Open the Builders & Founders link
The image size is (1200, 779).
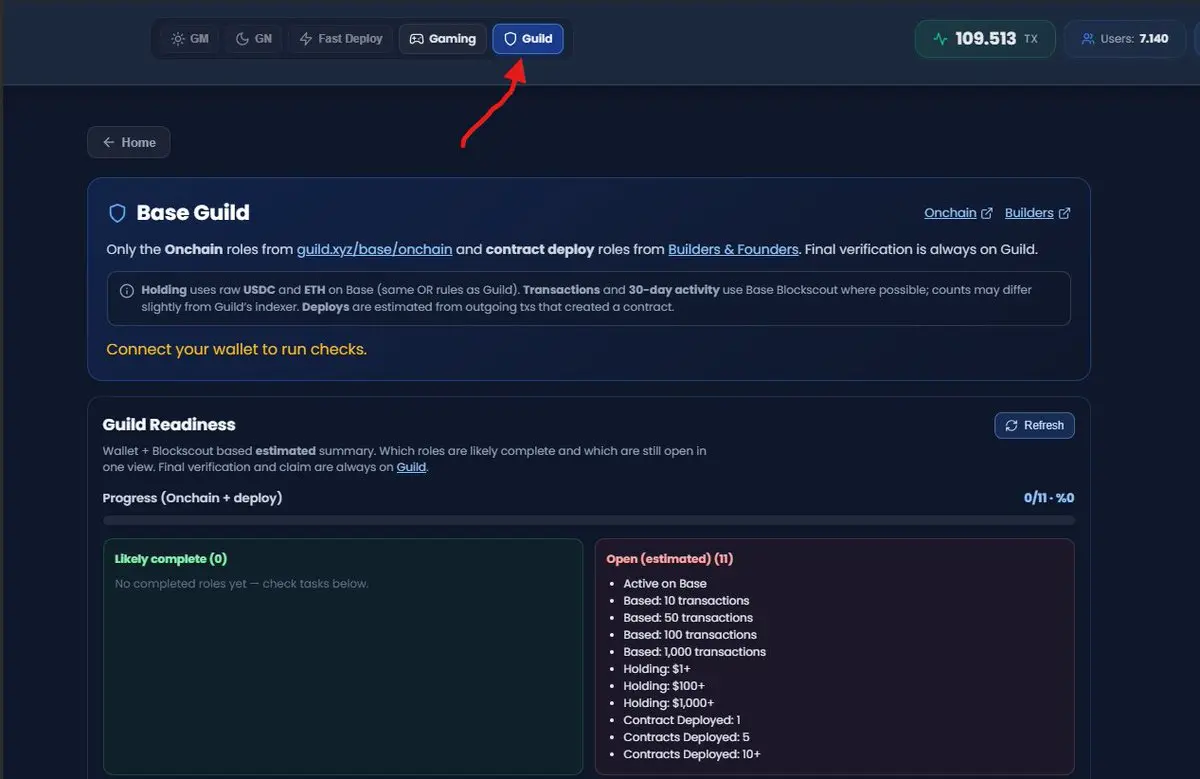[x=733, y=249]
